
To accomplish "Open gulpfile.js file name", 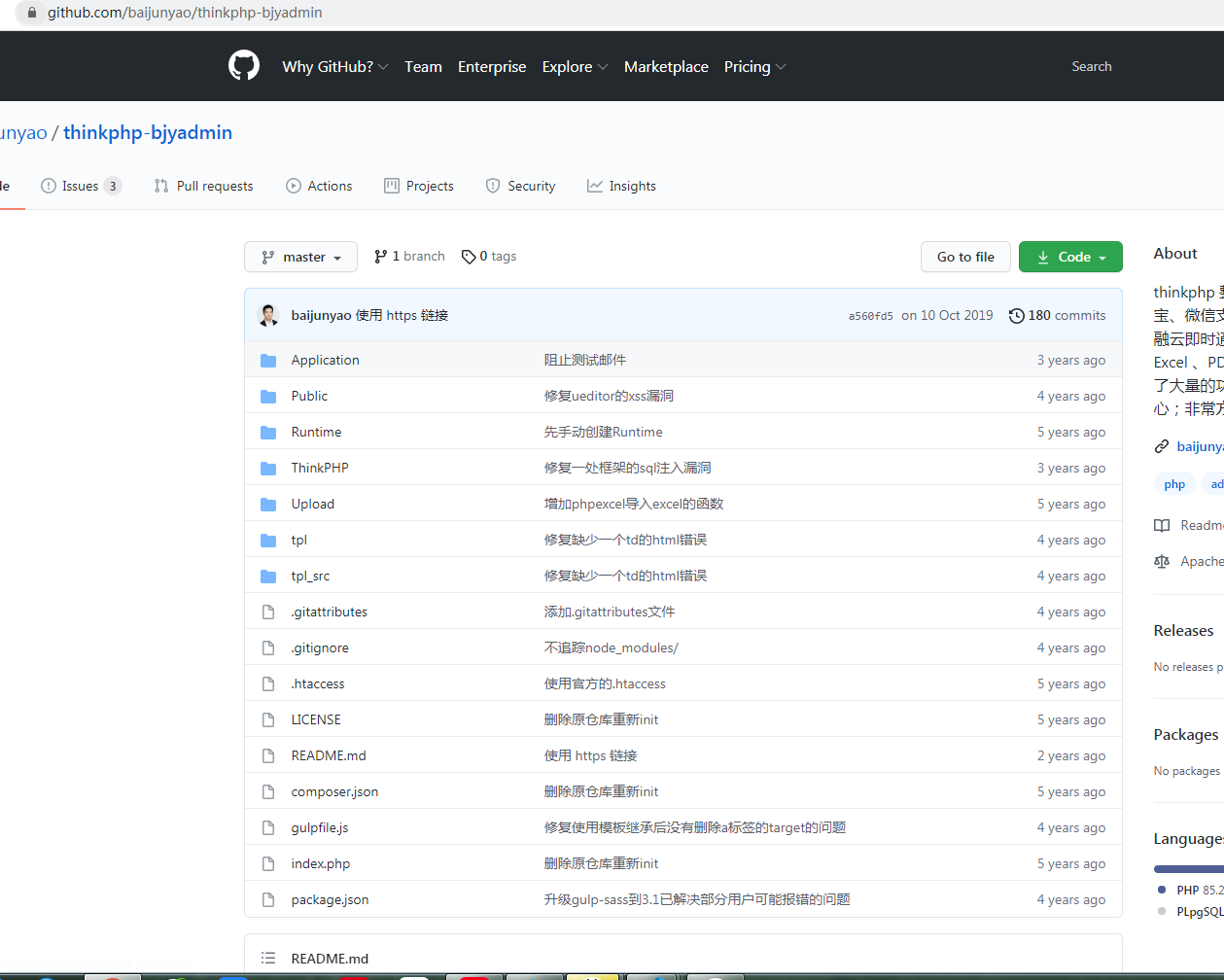I will click(x=319, y=827).
